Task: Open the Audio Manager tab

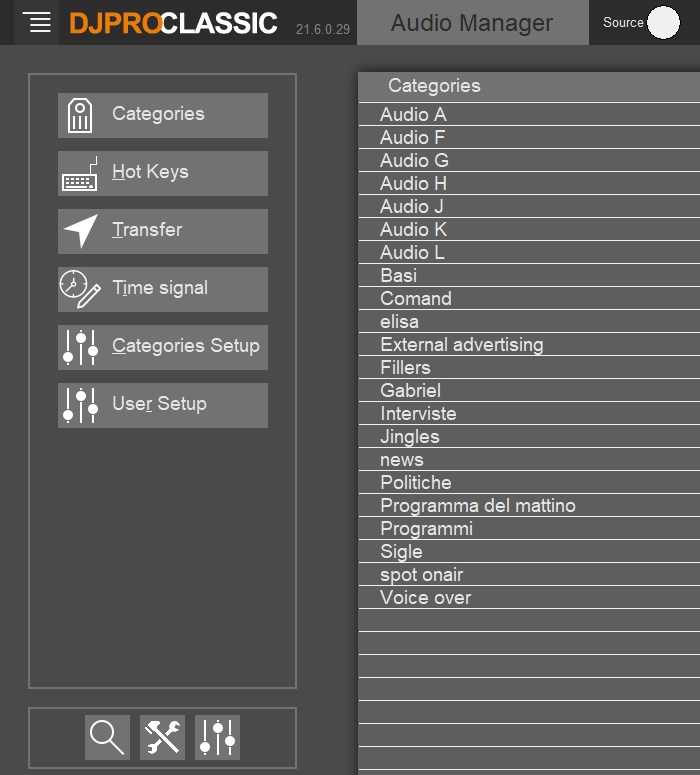Action: [x=472, y=23]
